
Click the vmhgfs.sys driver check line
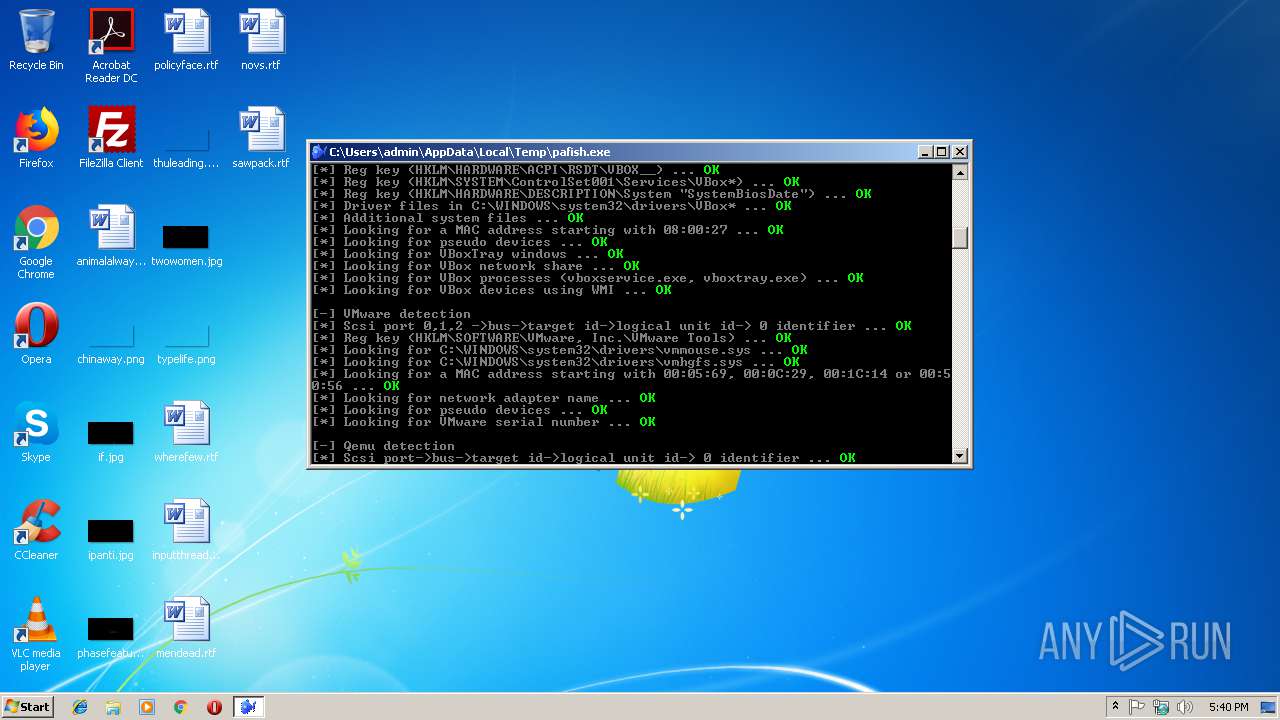click(x=555, y=362)
